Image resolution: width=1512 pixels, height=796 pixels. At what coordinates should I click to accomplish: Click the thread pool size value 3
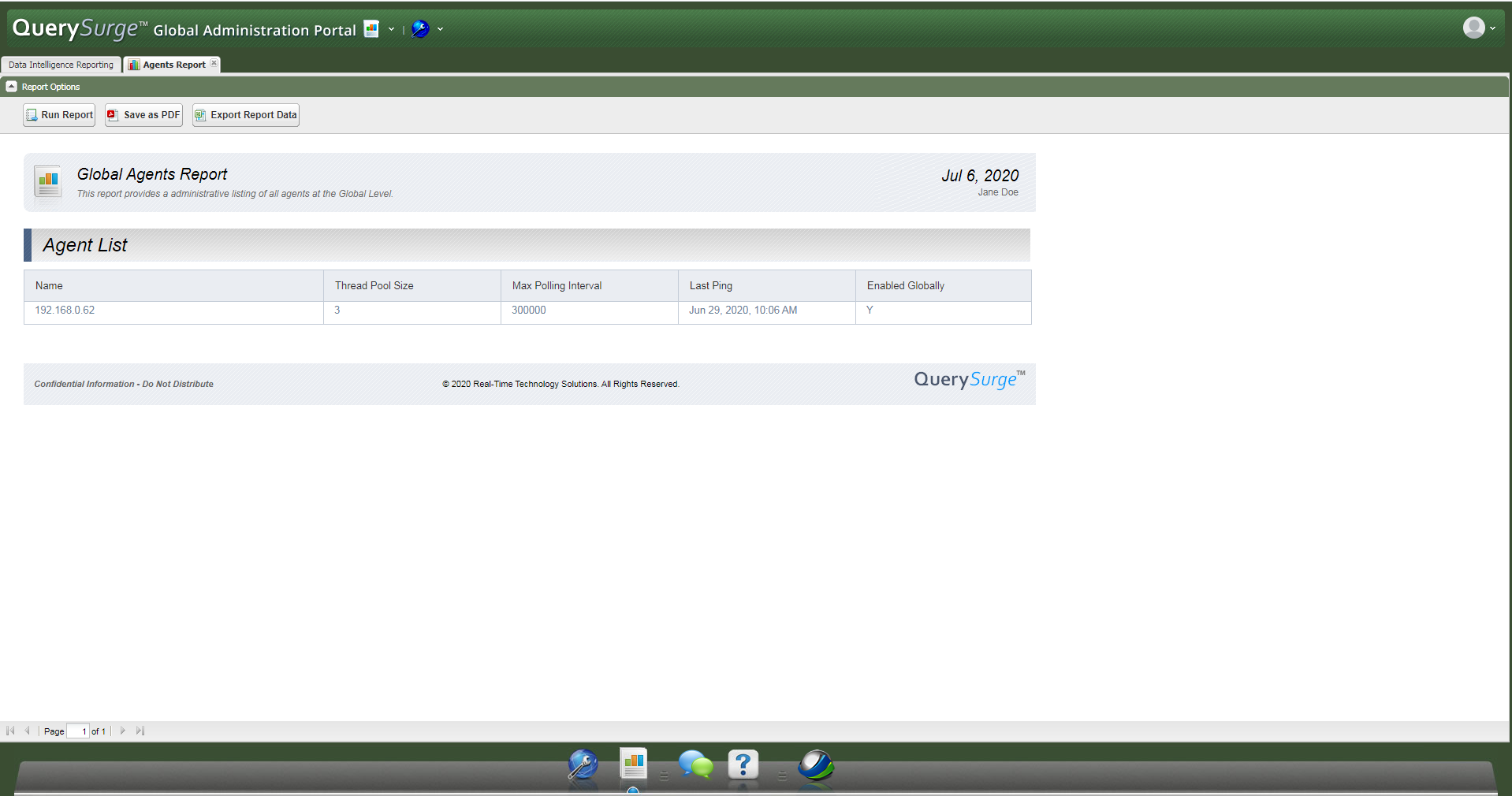tap(337, 311)
